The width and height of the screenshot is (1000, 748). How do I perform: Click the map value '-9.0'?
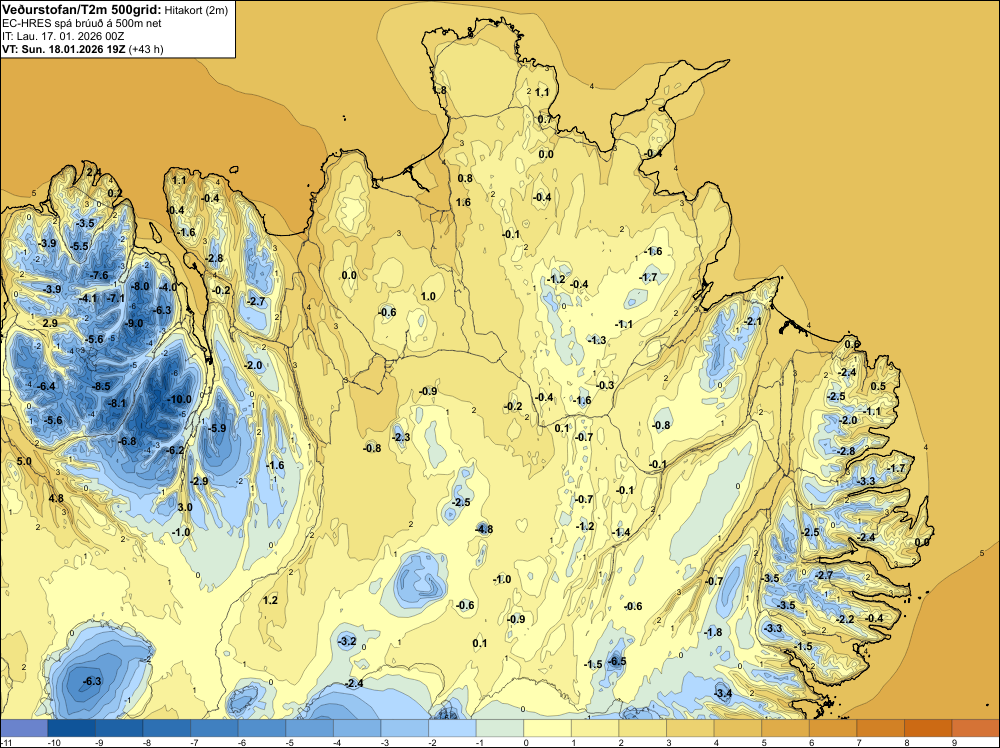click(x=133, y=323)
